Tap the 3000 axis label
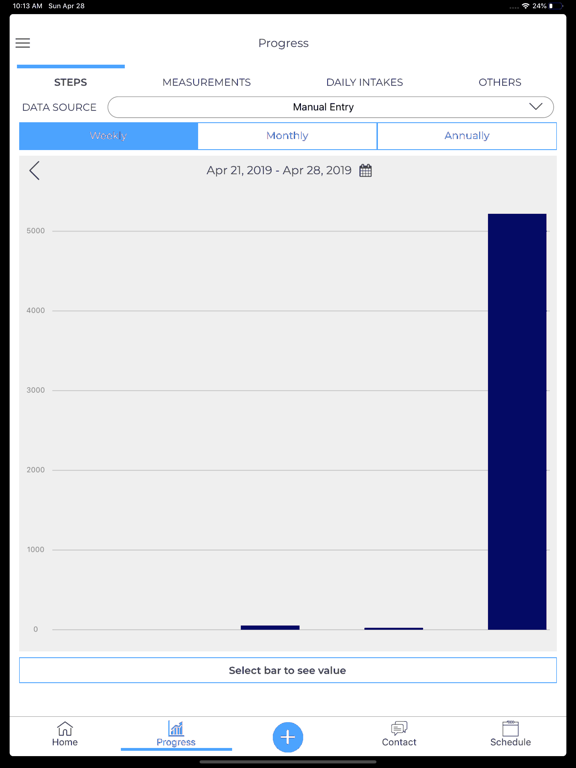 [x=36, y=390]
